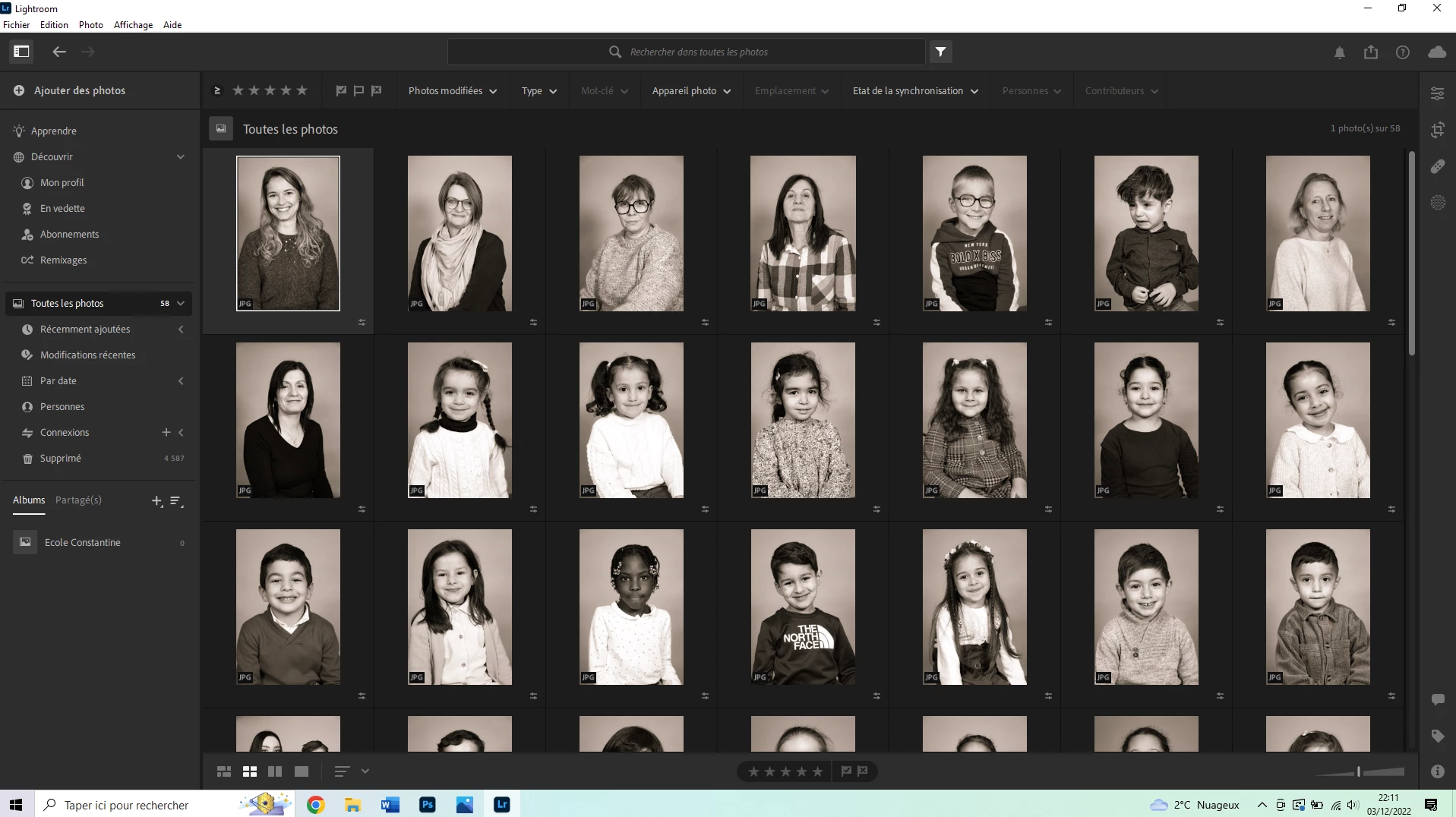1456x817 pixels.
Task: Select the Healing brush tool
Action: 1438,166
